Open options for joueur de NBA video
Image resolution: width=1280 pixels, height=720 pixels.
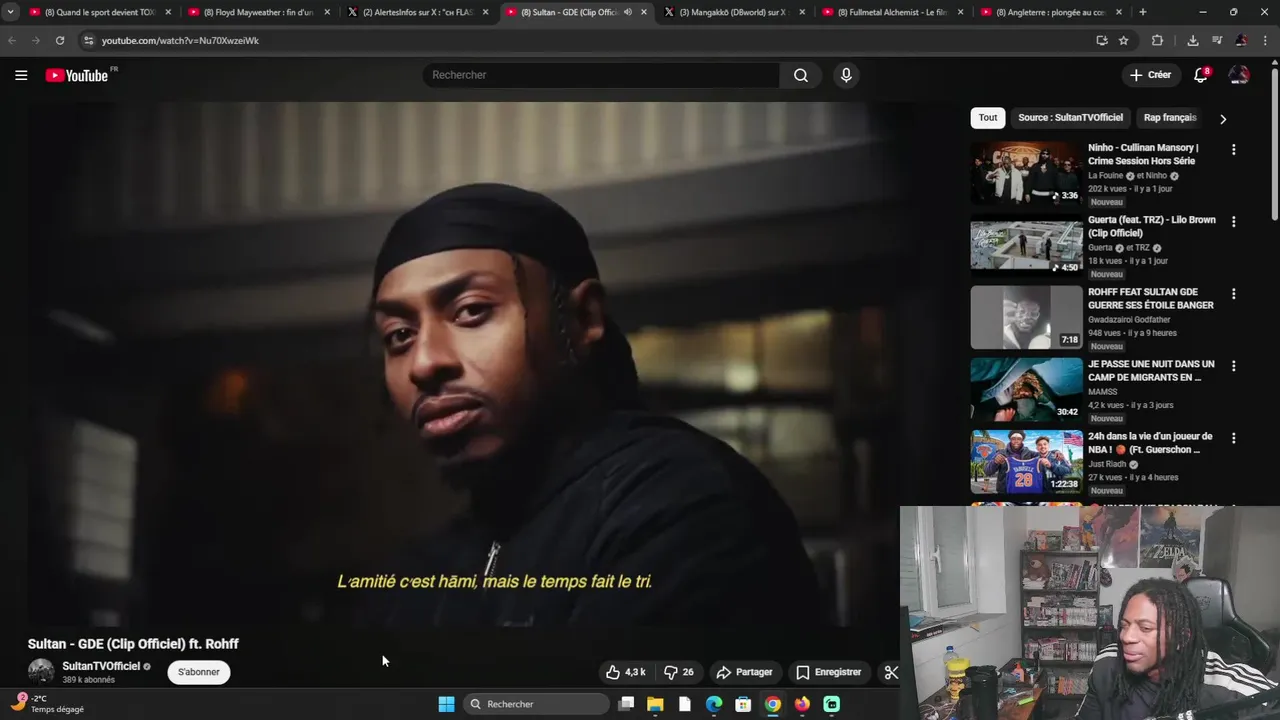pyautogui.click(x=1233, y=438)
